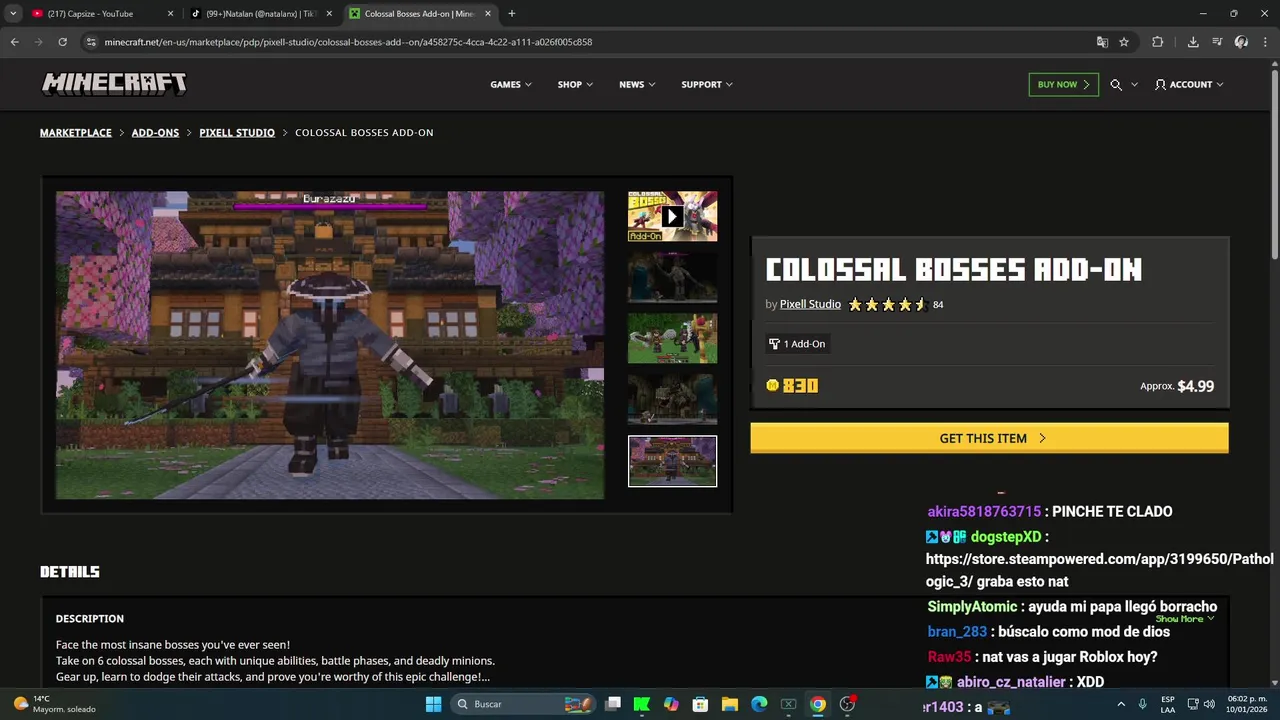Viewport: 1280px width, 720px height.
Task: Click the microphone tray icon
Action: click(x=1142, y=704)
